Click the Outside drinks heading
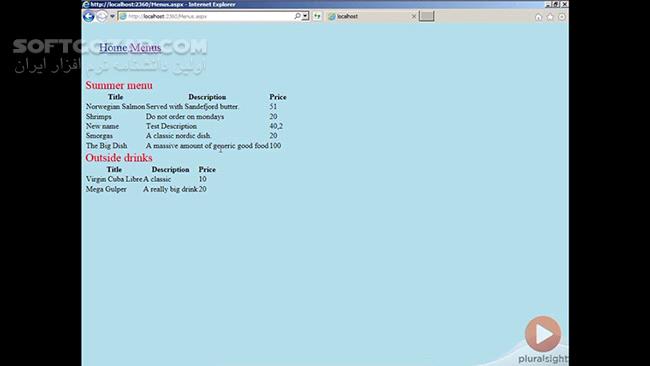The width and height of the screenshot is (650, 366). [119, 158]
